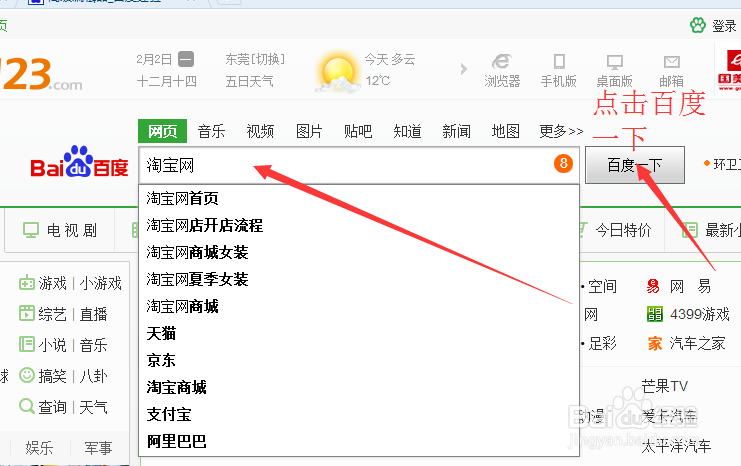This screenshot has width=741, height=466.
Task: Open the 五日天气 five-day forecast link
Action: [250, 81]
